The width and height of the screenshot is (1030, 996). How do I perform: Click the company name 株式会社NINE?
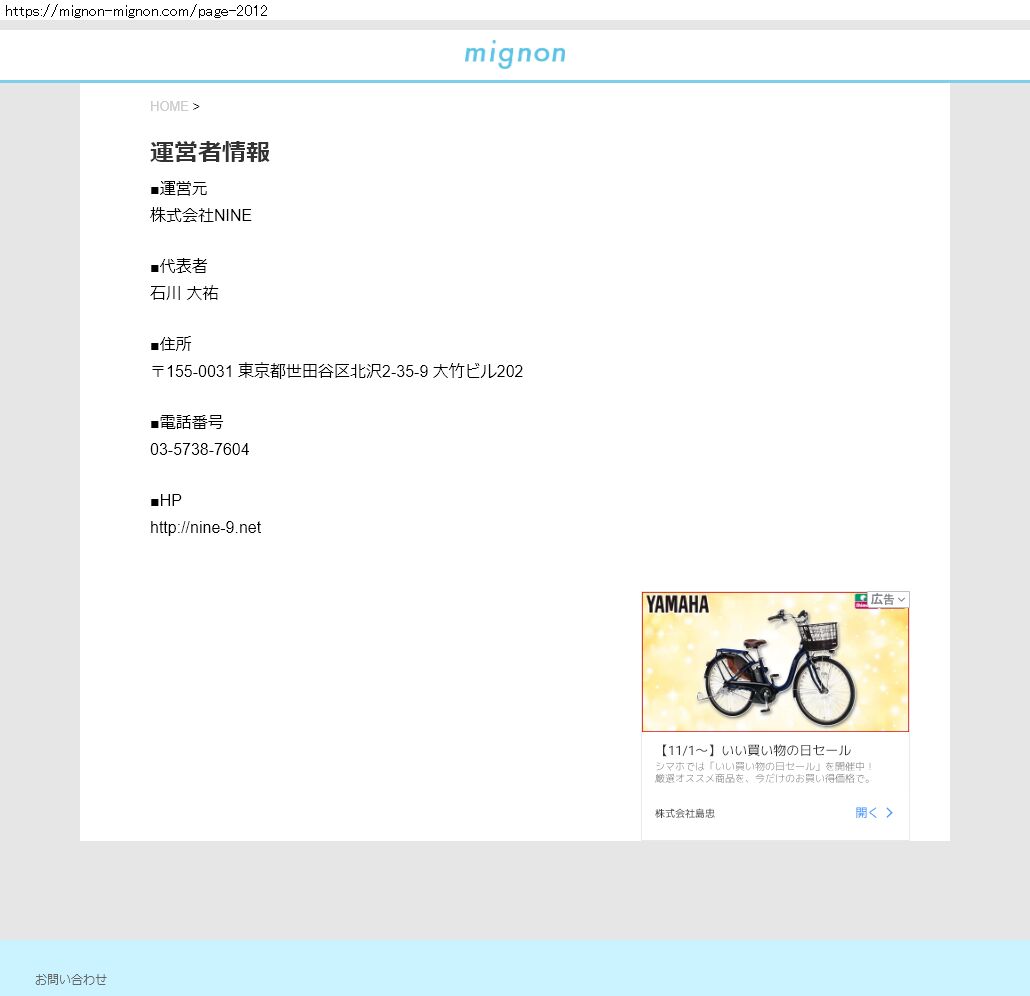tap(201, 216)
